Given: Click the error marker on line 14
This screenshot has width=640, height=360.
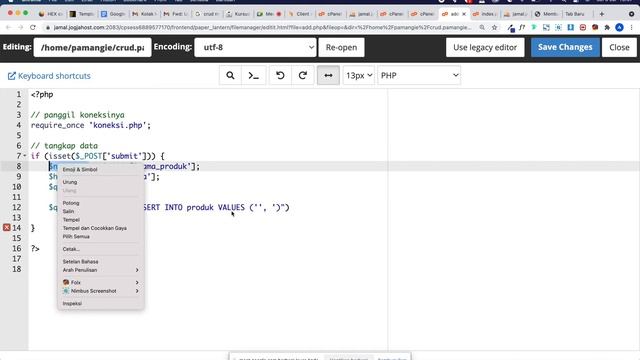Looking at the screenshot, I should coord(7,228).
